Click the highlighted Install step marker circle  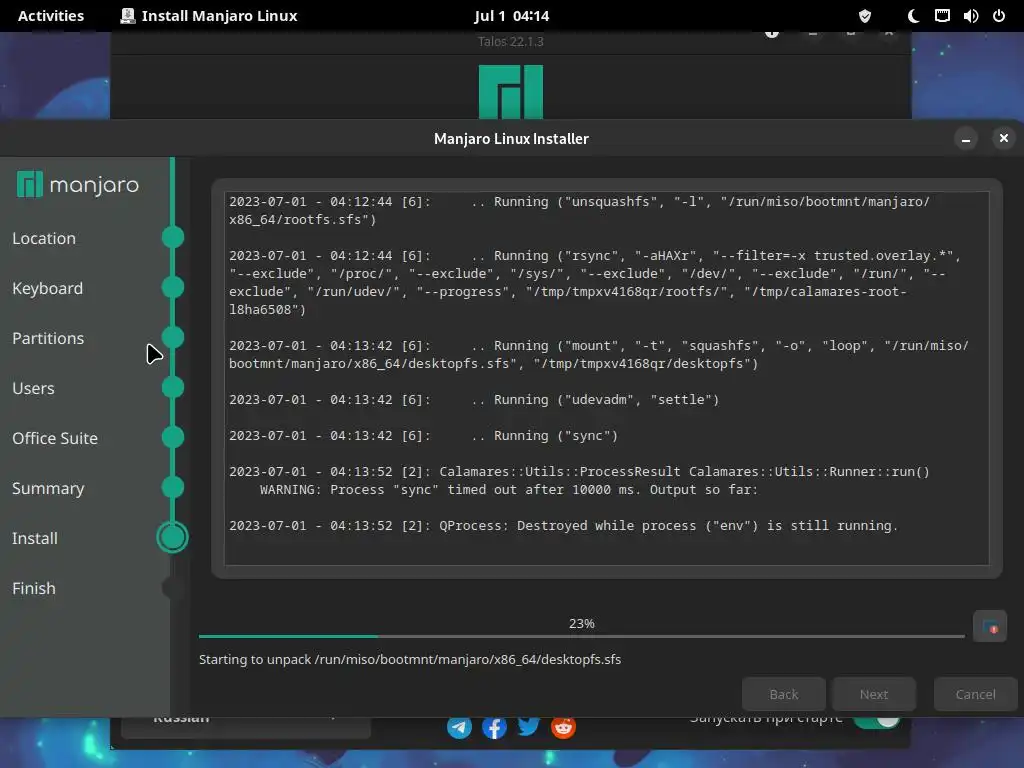[172, 537]
